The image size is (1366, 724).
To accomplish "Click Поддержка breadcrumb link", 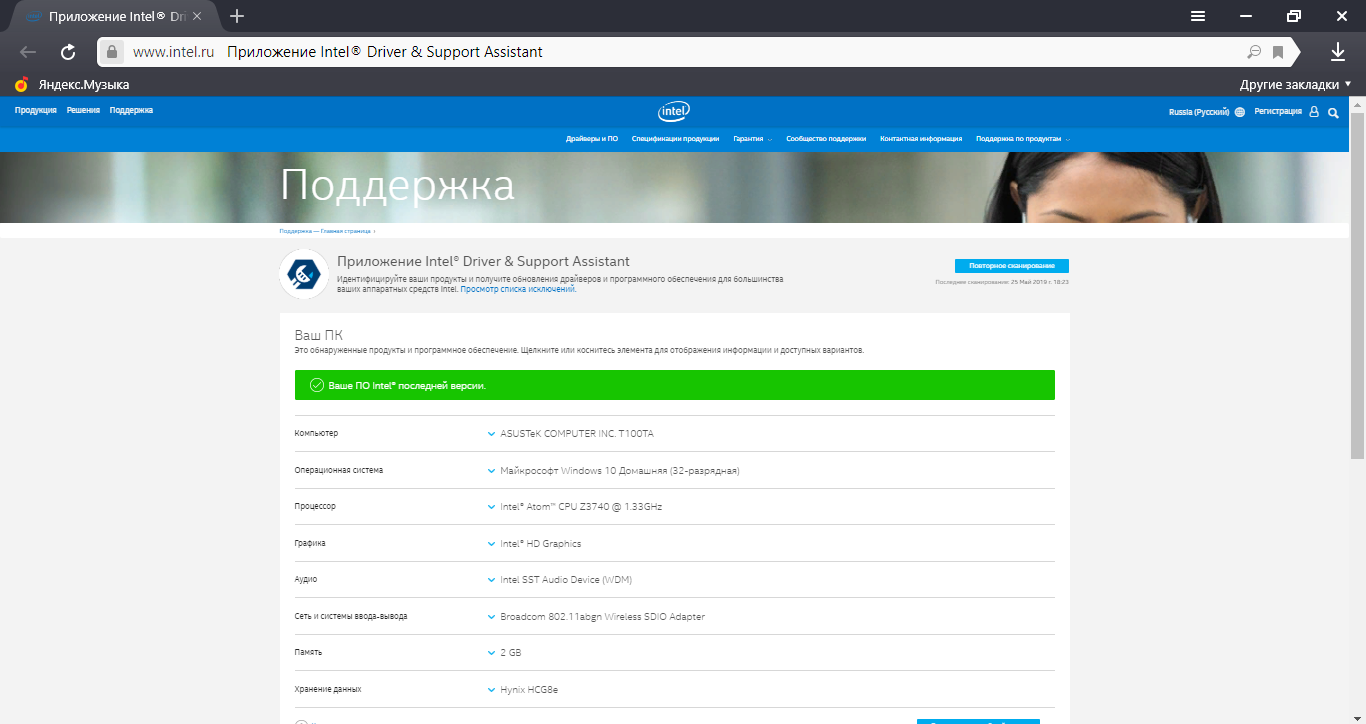I will click(x=296, y=231).
